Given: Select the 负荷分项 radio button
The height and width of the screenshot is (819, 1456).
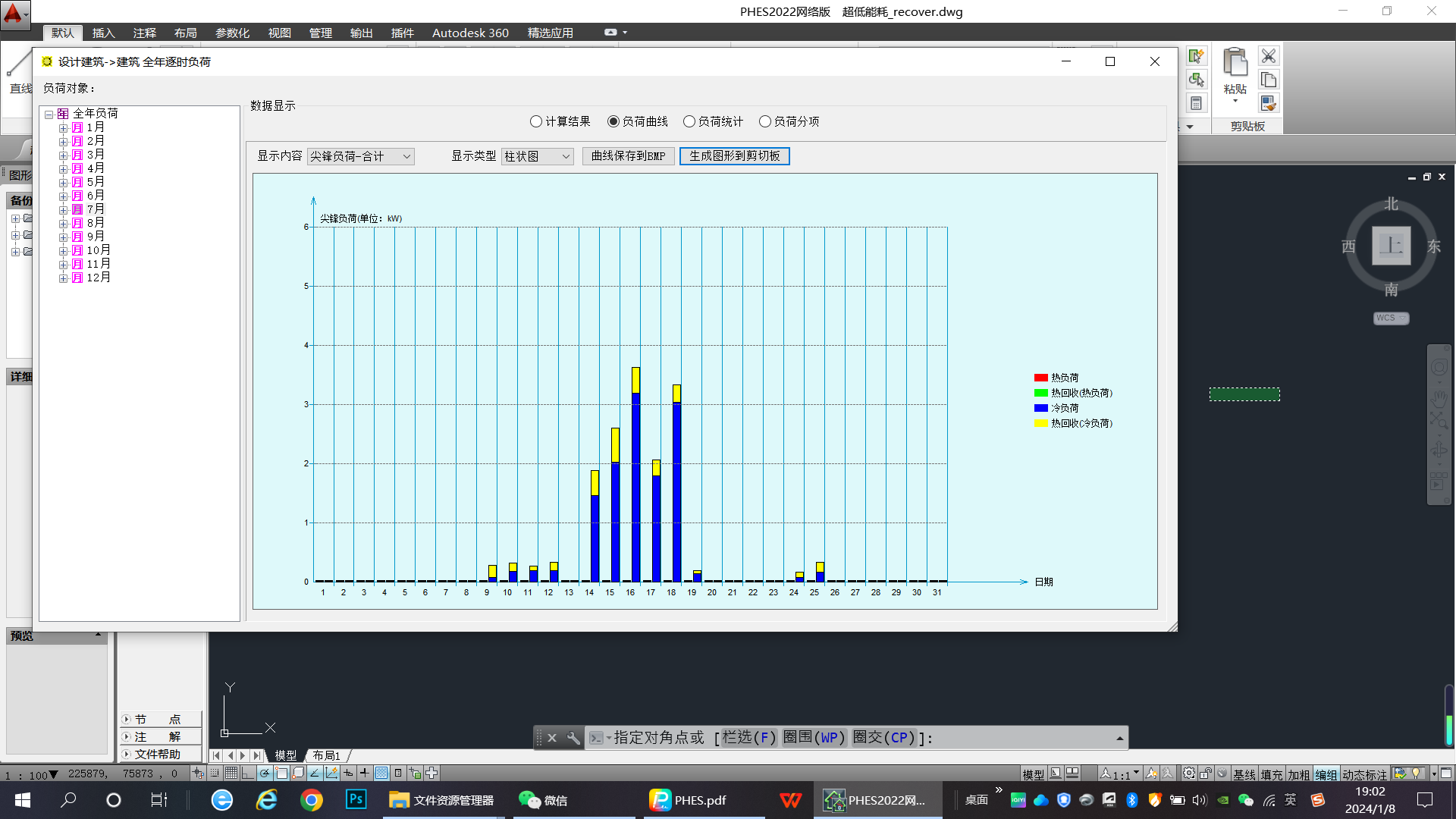Looking at the screenshot, I should [765, 121].
